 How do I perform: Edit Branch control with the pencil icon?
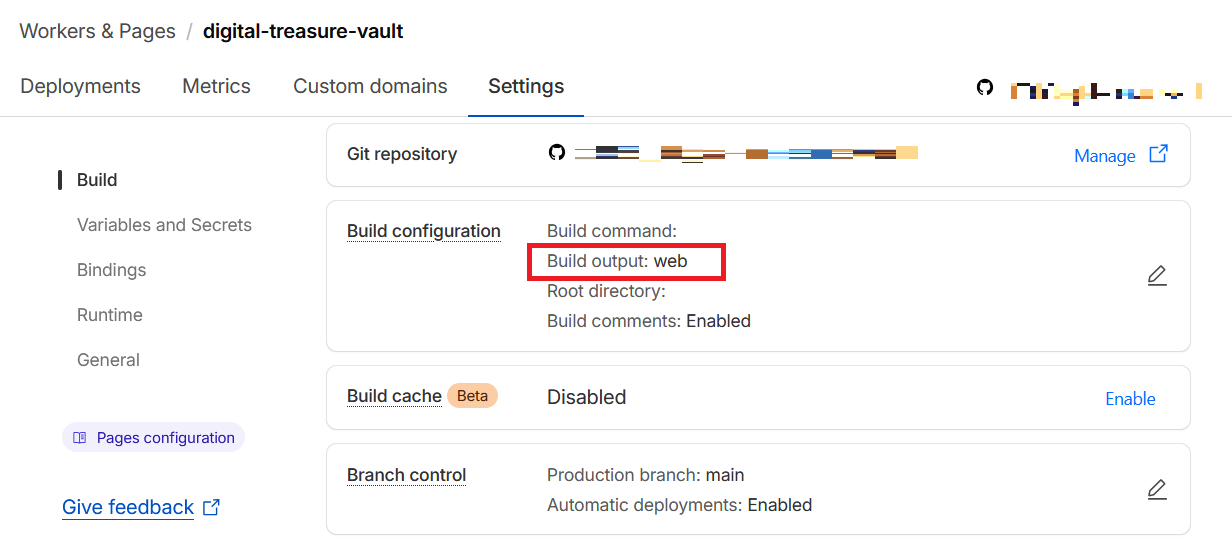[x=1157, y=490]
